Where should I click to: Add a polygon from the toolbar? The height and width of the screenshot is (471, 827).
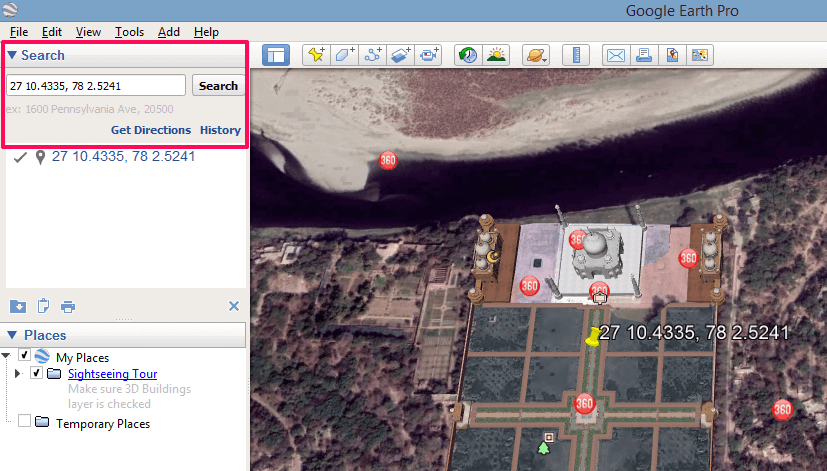(x=345, y=55)
